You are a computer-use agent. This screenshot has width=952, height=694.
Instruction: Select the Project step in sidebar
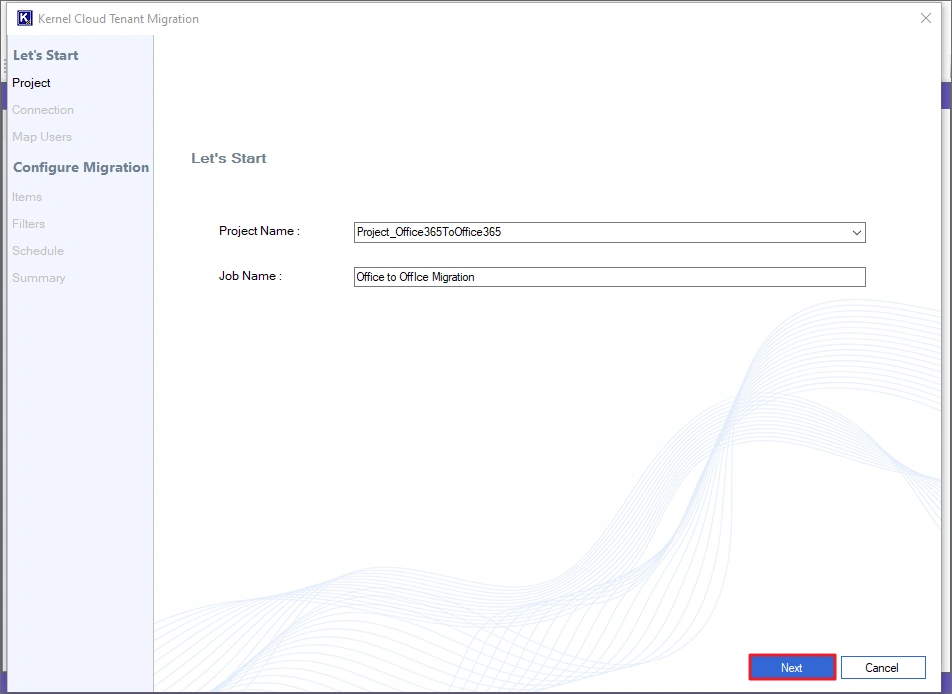(31, 83)
